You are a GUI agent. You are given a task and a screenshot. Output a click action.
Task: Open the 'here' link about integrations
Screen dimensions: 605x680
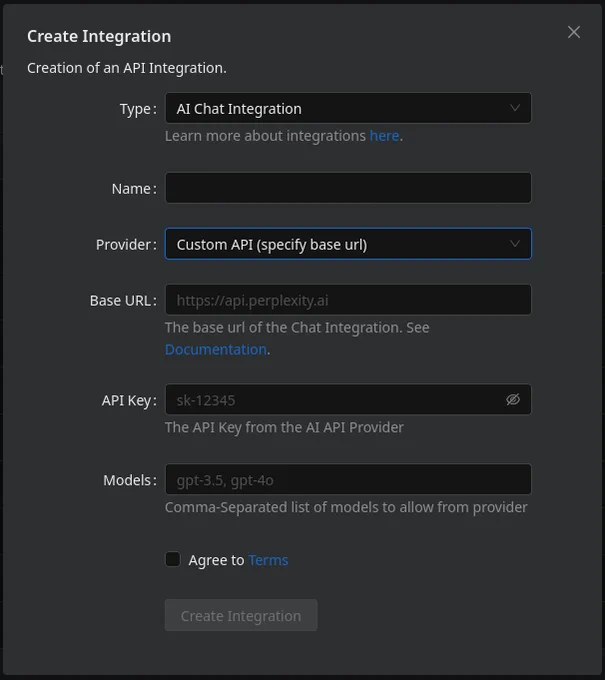[x=384, y=136]
